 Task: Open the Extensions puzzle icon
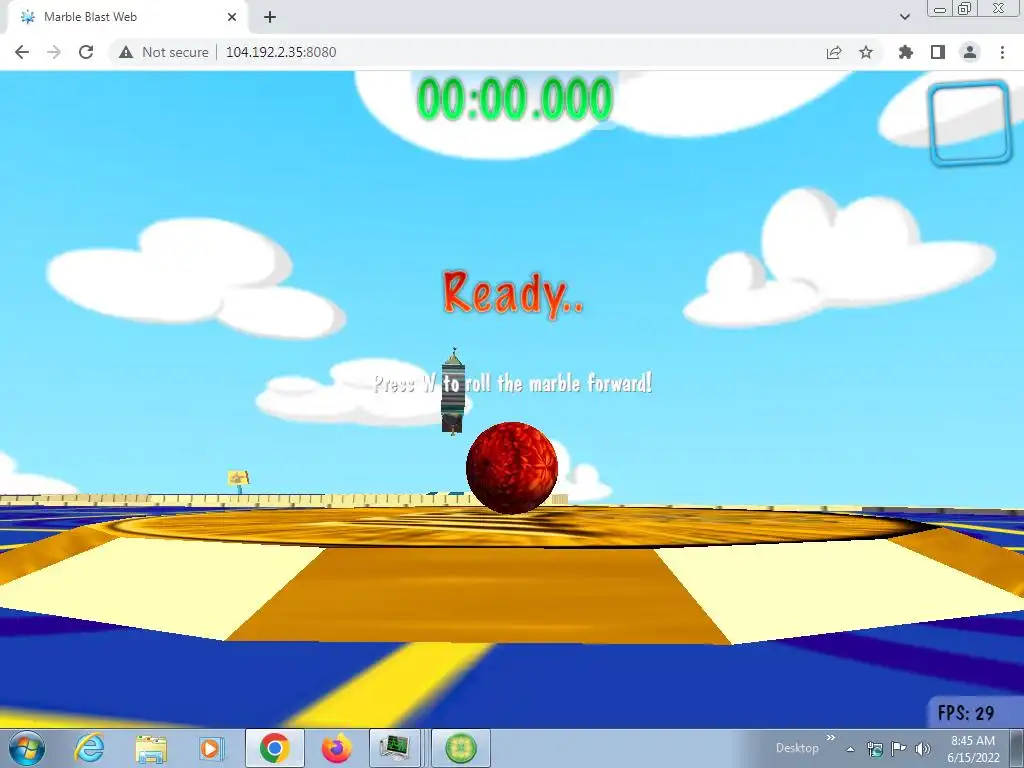pyautogui.click(x=906, y=52)
